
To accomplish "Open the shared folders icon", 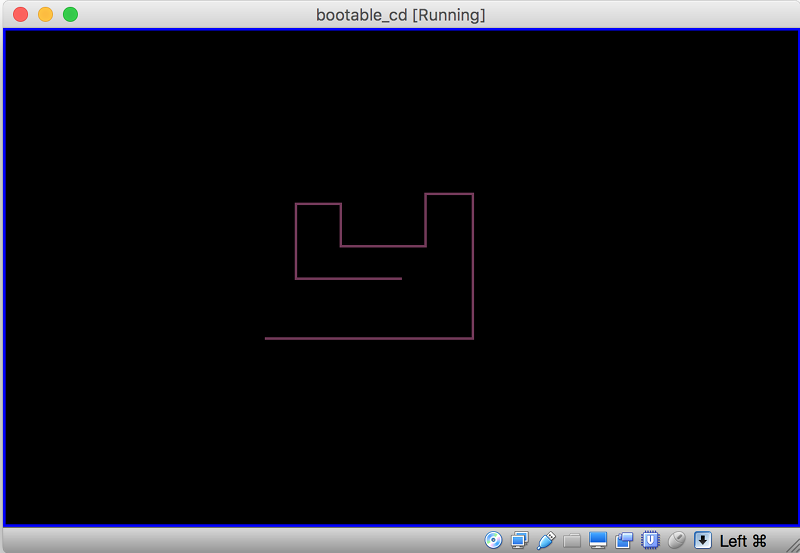I will click(572, 541).
